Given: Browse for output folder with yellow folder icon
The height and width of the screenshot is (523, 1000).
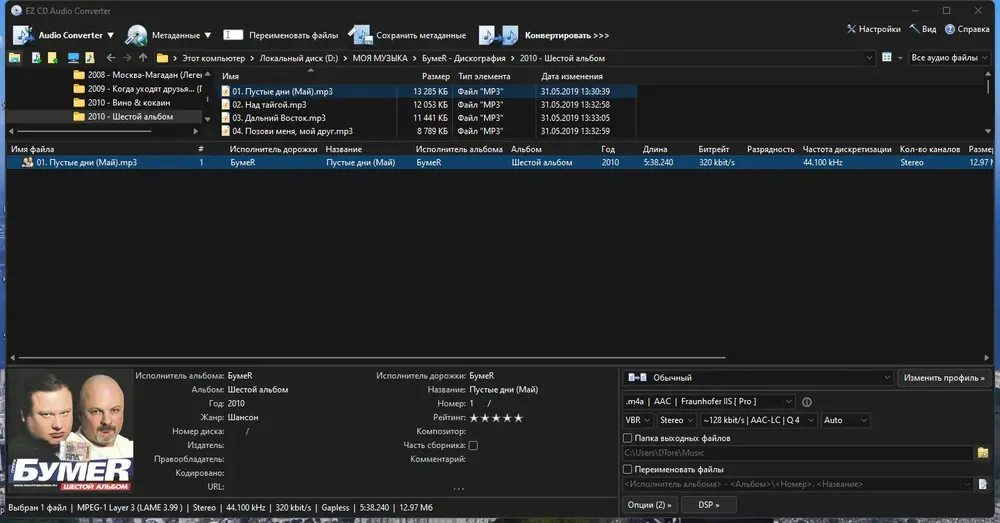Looking at the screenshot, I should tap(983, 453).
